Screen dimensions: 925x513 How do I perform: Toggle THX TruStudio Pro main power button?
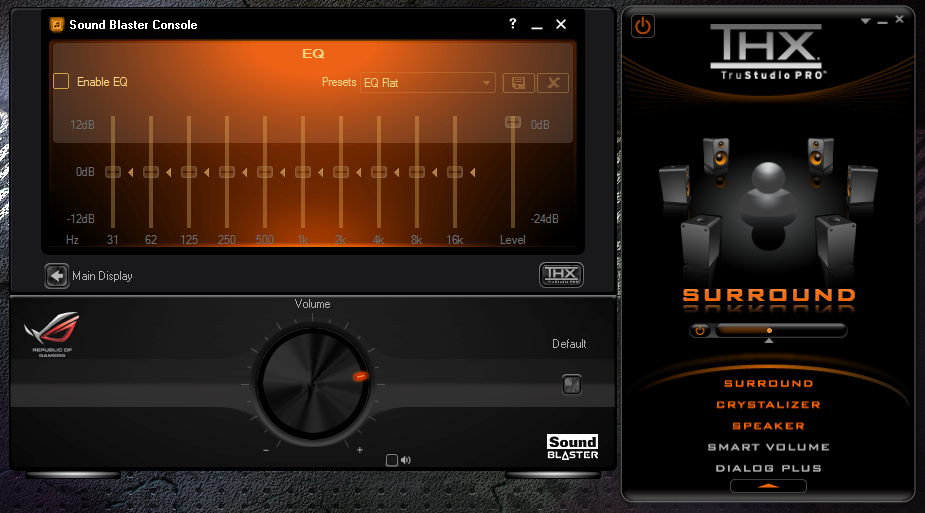tap(643, 26)
